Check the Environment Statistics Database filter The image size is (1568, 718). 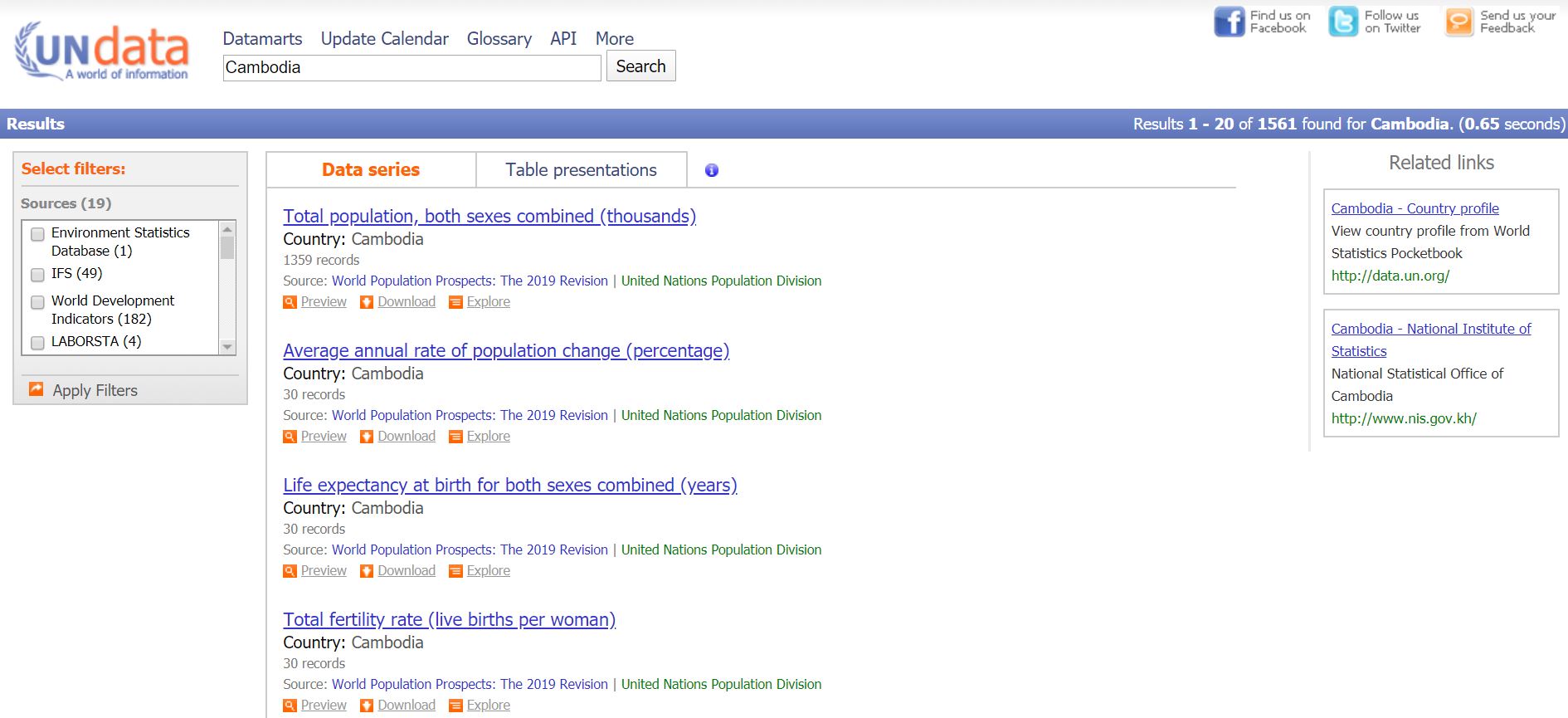pyautogui.click(x=37, y=234)
